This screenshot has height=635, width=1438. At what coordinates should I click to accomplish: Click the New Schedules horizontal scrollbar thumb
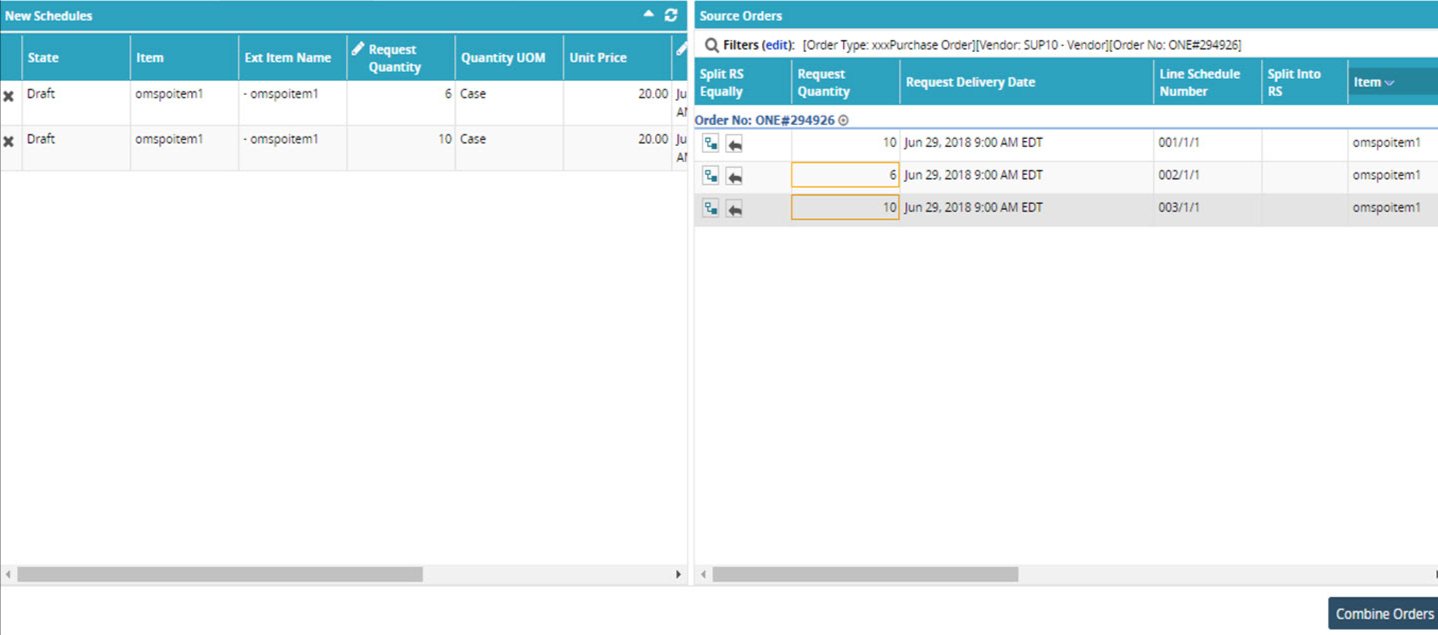coord(220,574)
